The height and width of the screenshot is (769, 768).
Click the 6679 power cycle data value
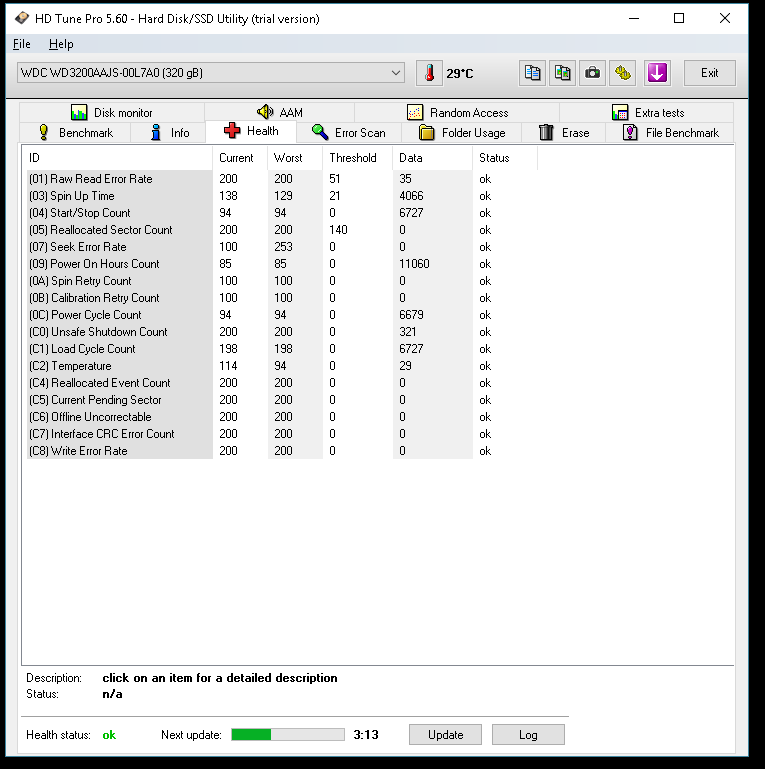(x=411, y=315)
